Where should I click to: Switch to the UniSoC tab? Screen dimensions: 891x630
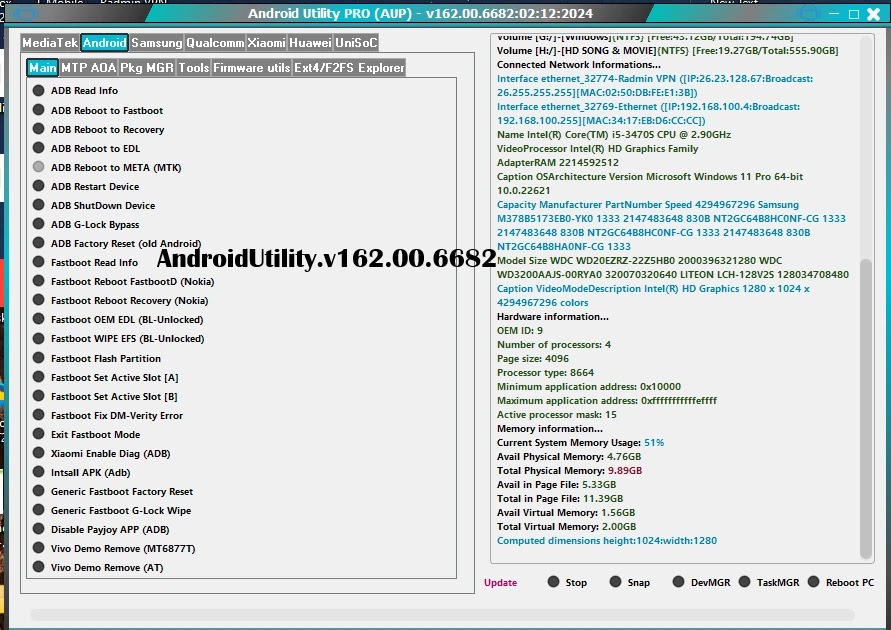[356, 43]
